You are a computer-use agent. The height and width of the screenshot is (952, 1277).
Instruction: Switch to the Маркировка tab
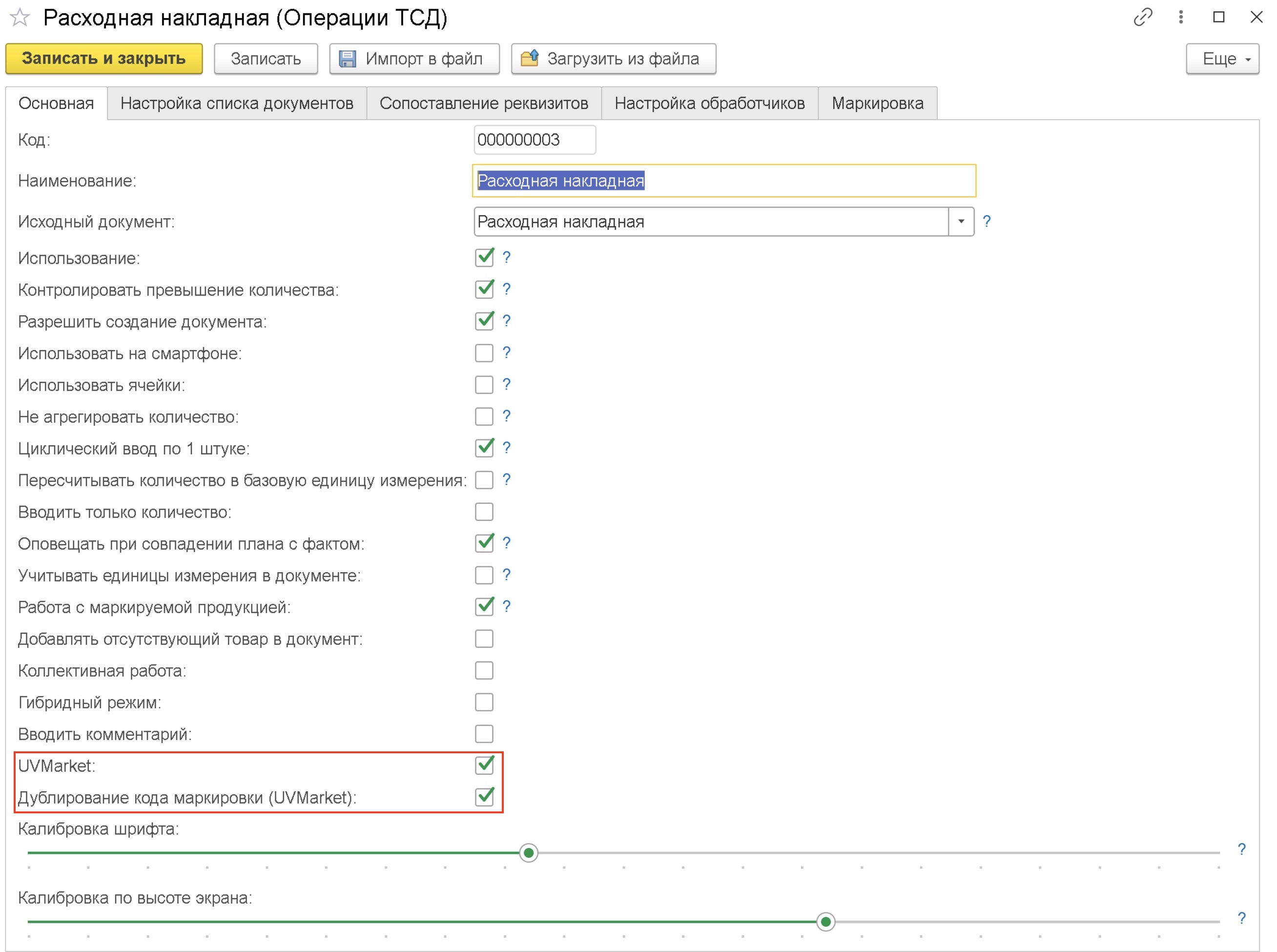pos(877,103)
